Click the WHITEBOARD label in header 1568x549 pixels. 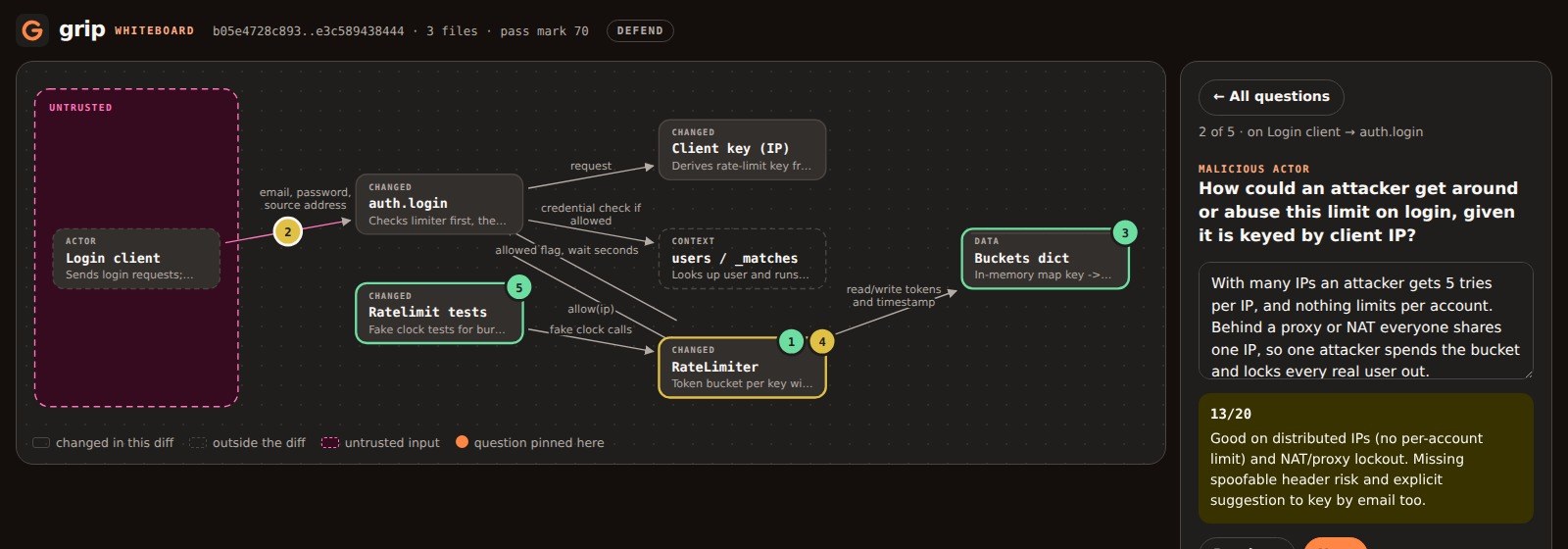(154, 31)
